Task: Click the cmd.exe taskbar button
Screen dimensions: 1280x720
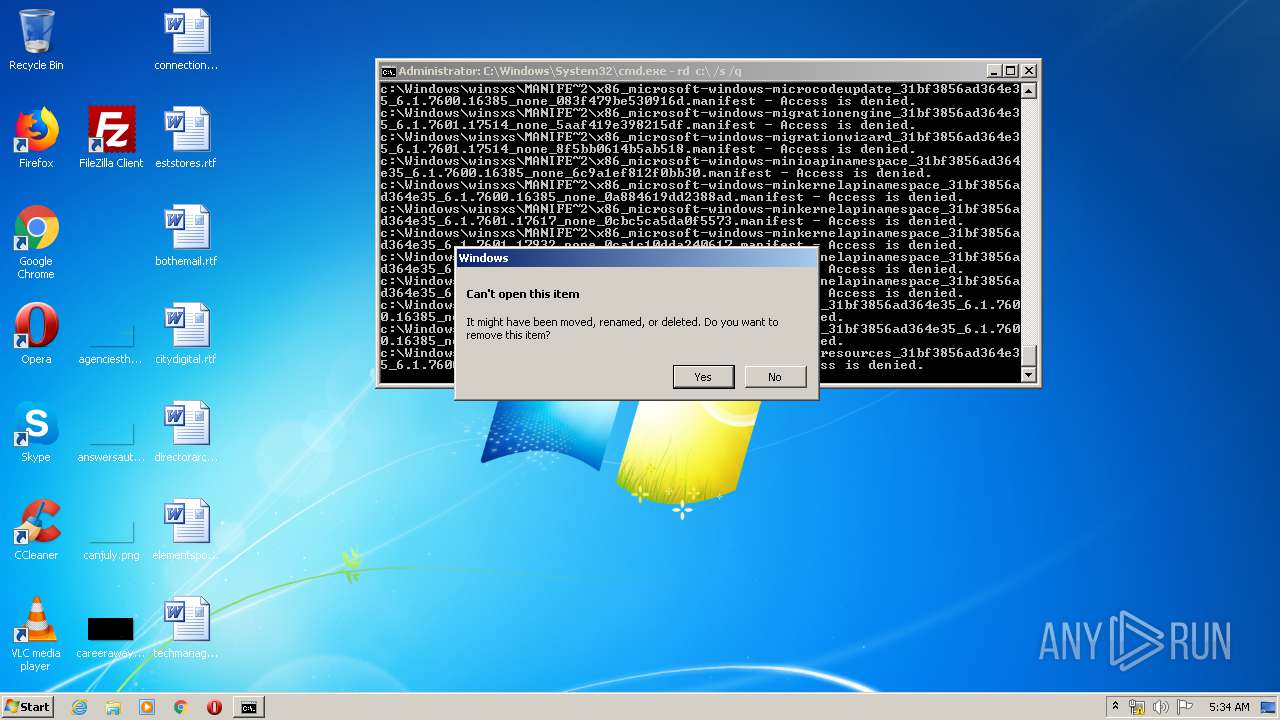Action: pyautogui.click(x=248, y=707)
